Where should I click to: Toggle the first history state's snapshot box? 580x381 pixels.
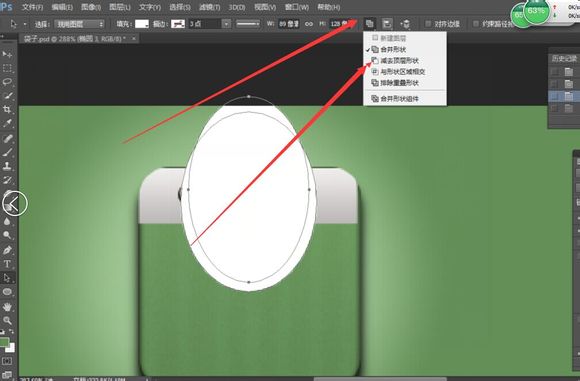554,72
